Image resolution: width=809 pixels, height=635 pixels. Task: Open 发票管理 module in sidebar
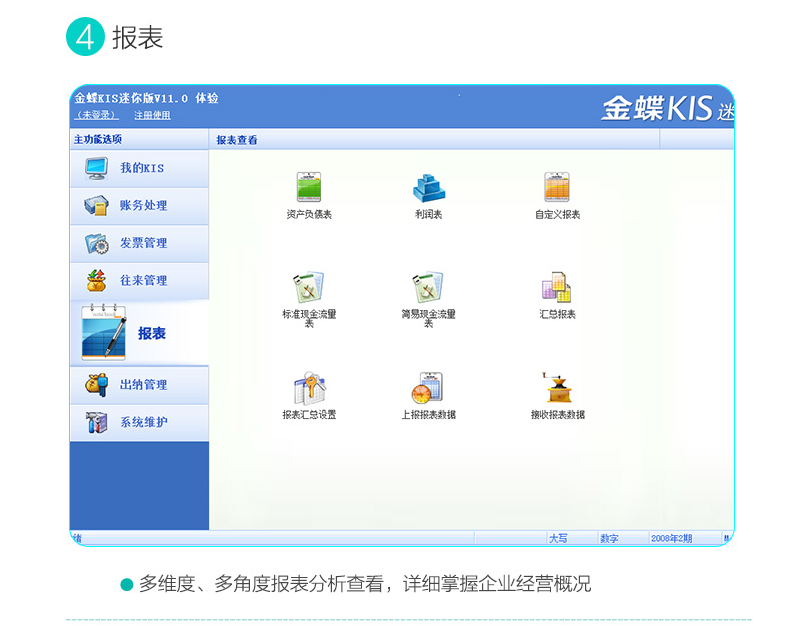[139, 243]
